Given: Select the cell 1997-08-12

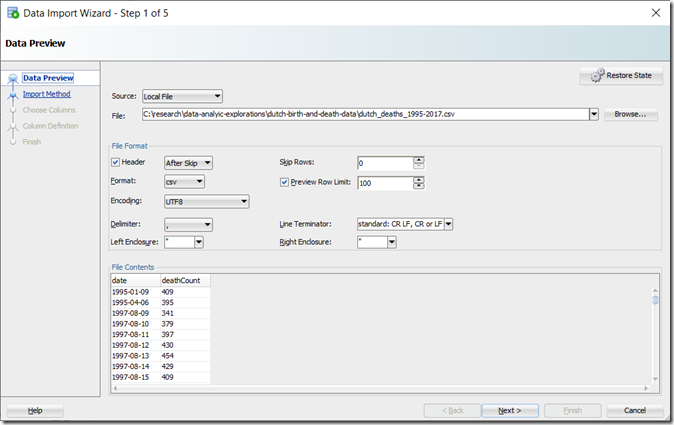Looking at the screenshot, I should pos(135,345).
